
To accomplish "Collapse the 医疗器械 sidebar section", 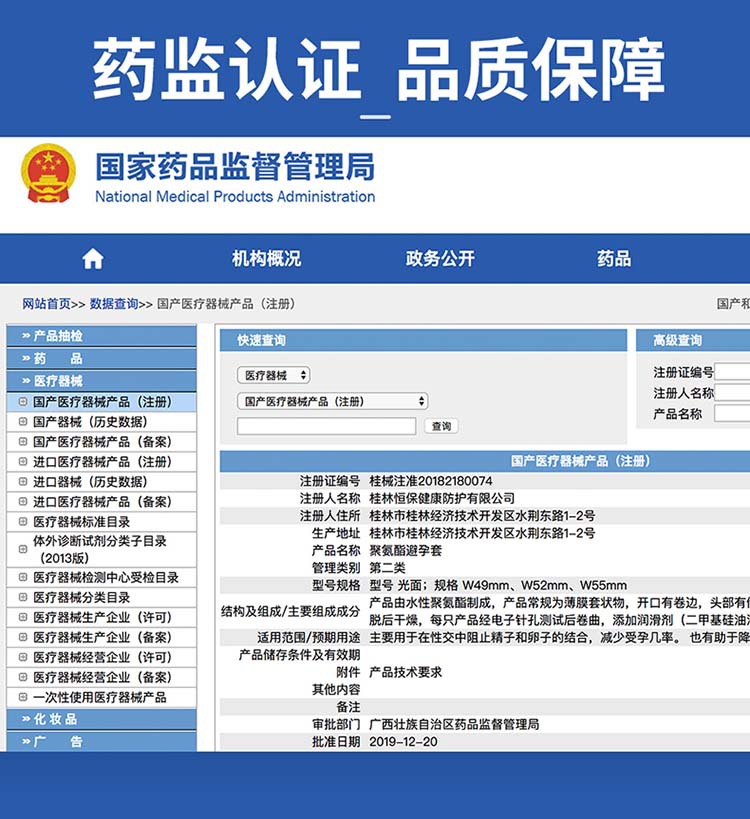I will click(102, 381).
